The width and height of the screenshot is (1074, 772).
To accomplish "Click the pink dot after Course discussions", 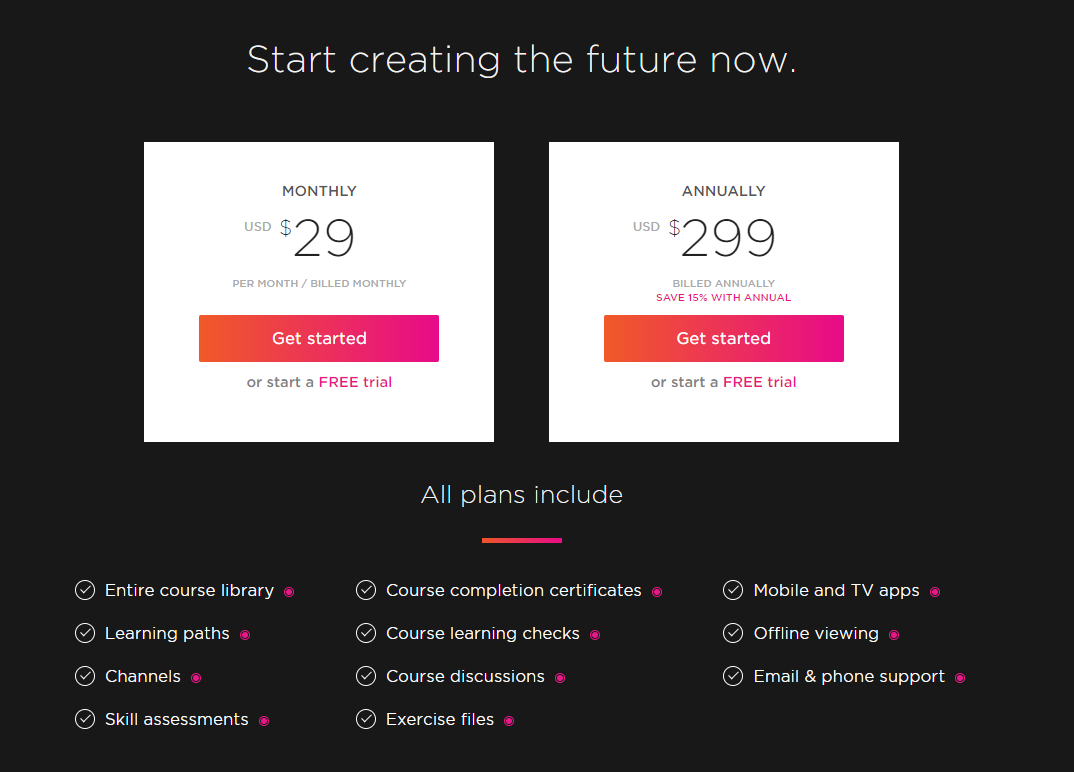I will coord(560,678).
